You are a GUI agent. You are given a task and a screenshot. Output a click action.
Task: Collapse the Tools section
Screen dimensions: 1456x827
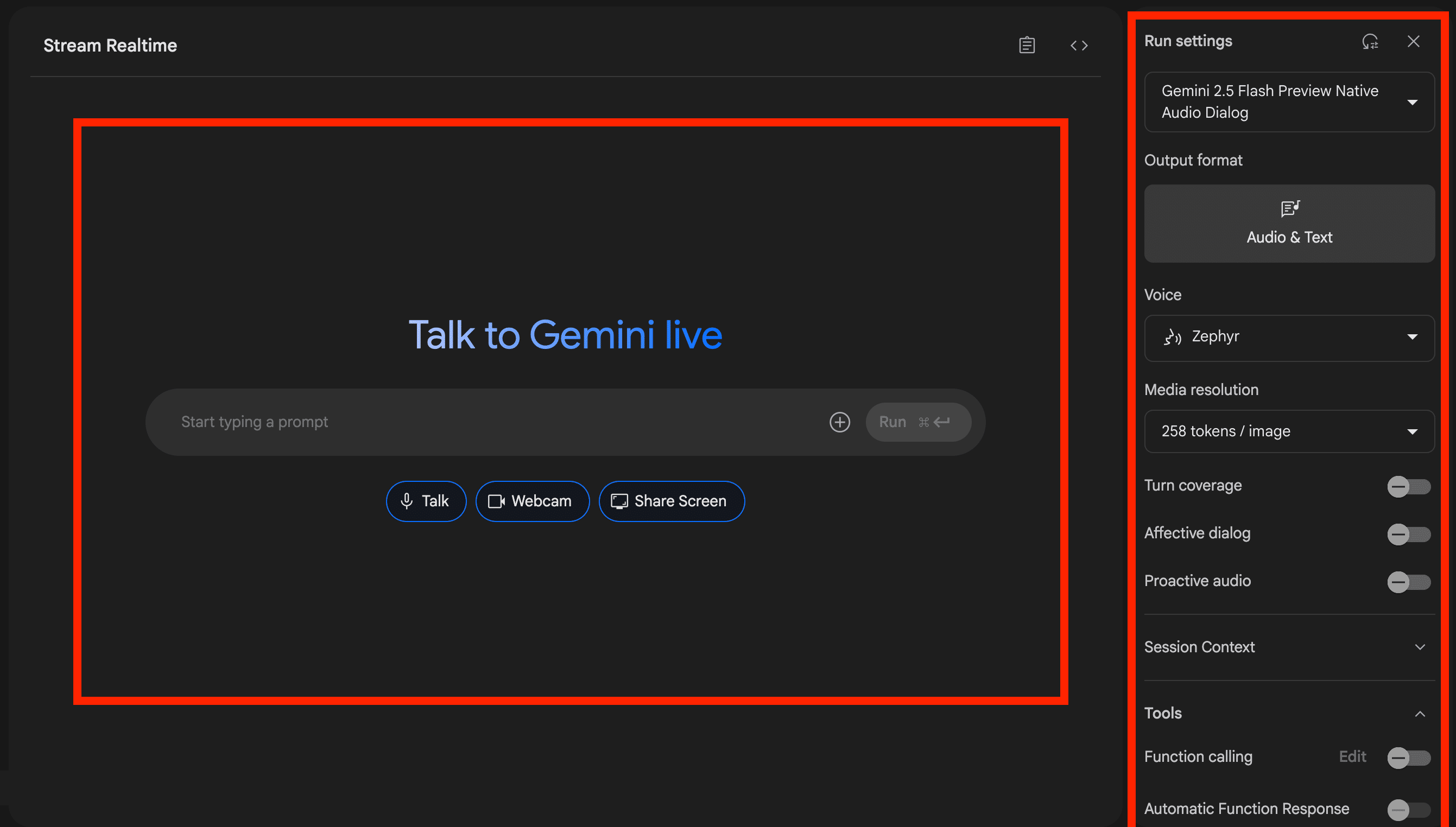point(1419,714)
